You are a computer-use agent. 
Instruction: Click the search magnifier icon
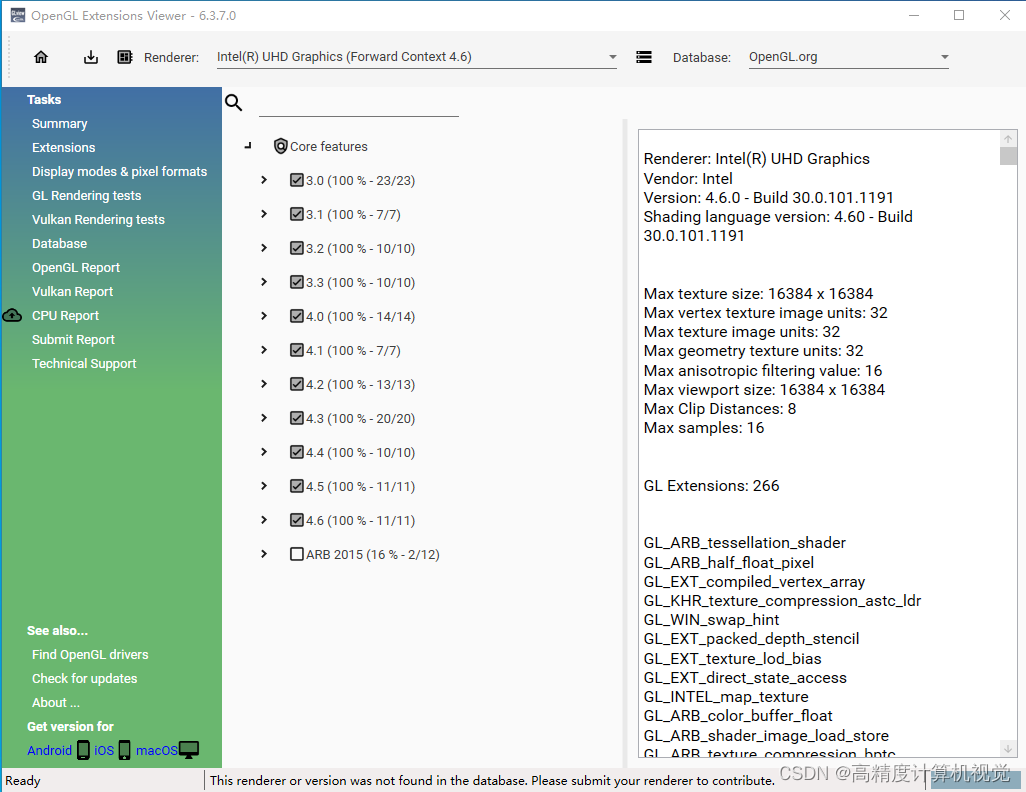(234, 102)
